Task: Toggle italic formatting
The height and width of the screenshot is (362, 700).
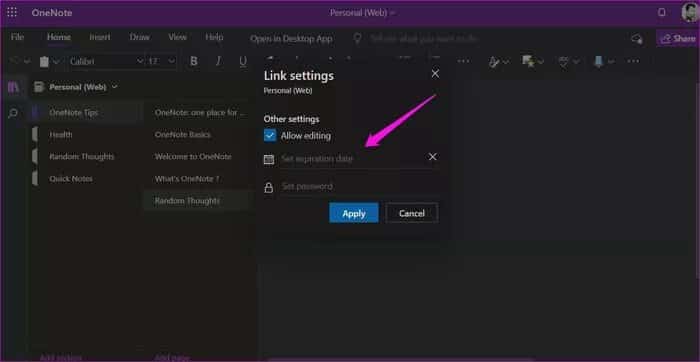Action: click(x=218, y=61)
